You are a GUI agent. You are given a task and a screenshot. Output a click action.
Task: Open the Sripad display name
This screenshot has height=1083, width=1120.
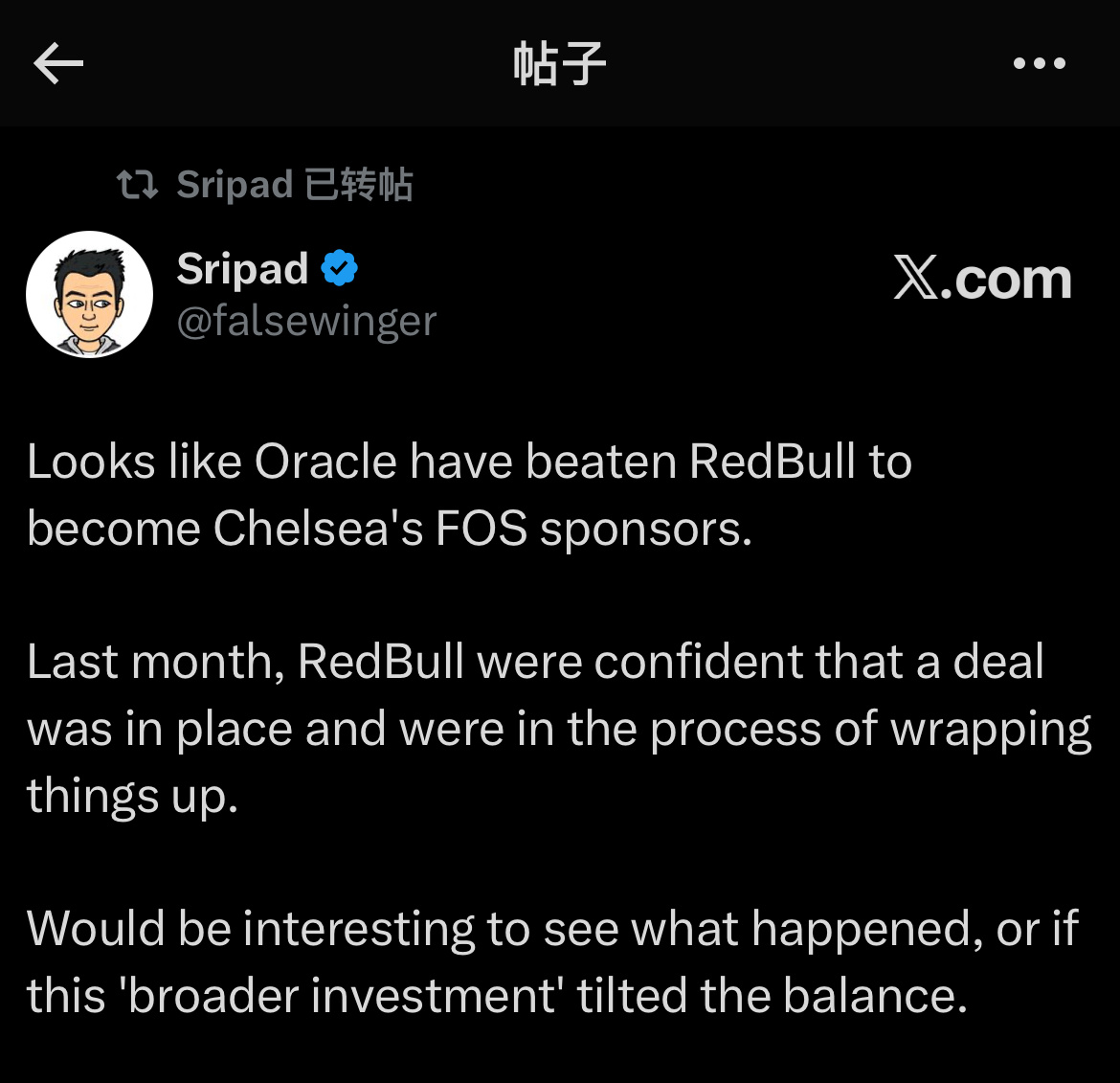click(243, 268)
